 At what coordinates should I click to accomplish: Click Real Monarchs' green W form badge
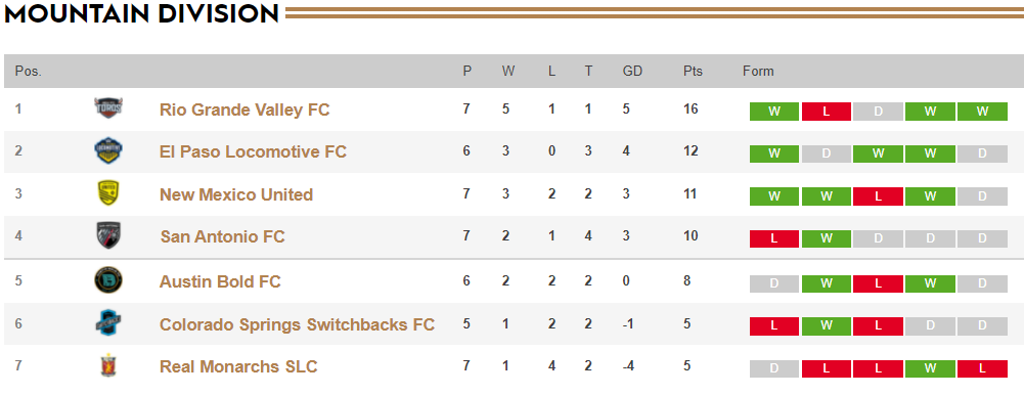tap(930, 368)
